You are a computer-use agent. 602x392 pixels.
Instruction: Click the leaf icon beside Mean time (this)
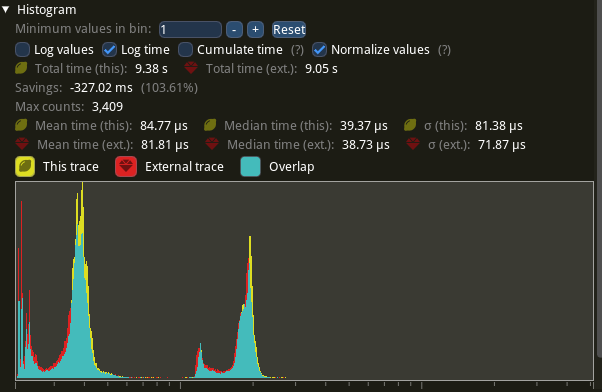pos(22,125)
